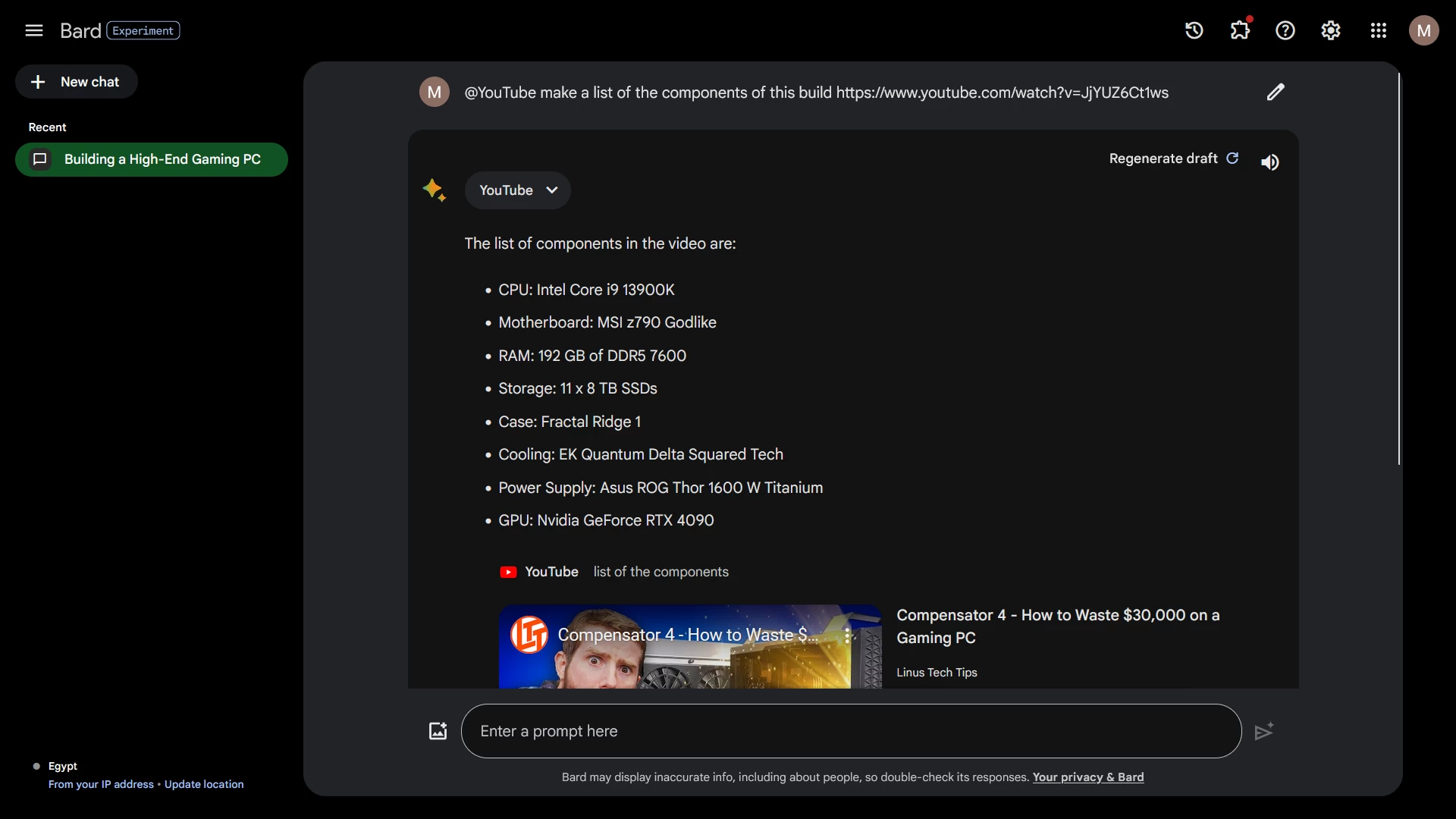Start a New chat
The height and width of the screenshot is (819, 1456).
pyautogui.click(x=76, y=82)
